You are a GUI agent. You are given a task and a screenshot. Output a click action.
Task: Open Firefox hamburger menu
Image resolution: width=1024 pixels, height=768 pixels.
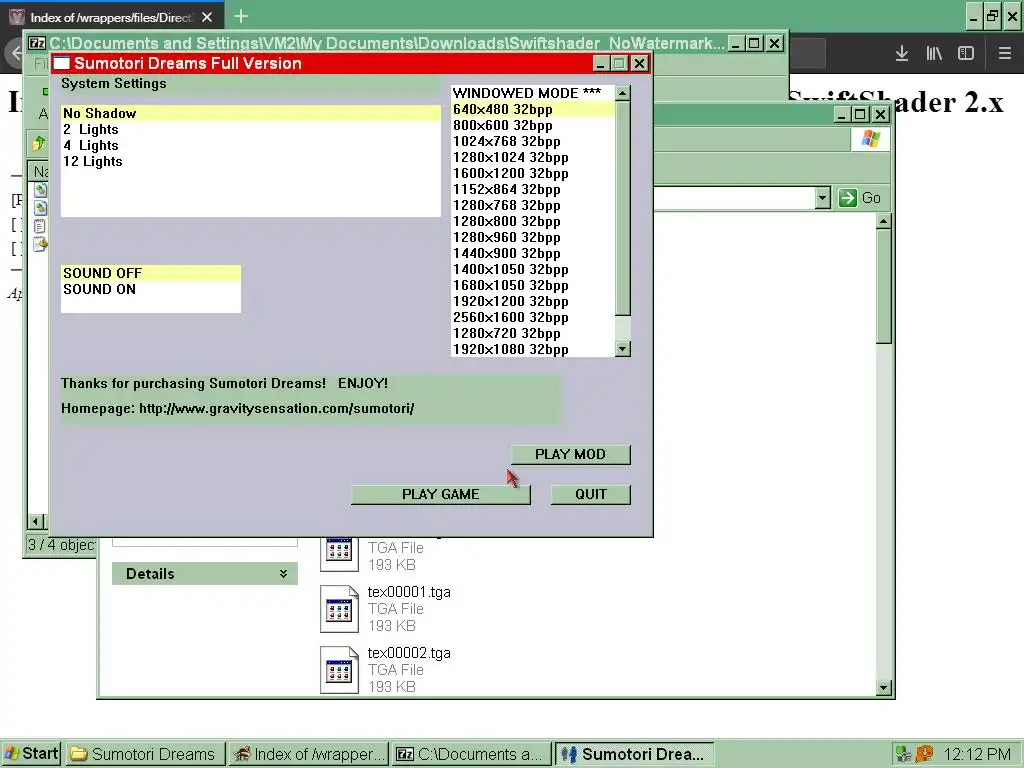pyautogui.click(x=1005, y=54)
